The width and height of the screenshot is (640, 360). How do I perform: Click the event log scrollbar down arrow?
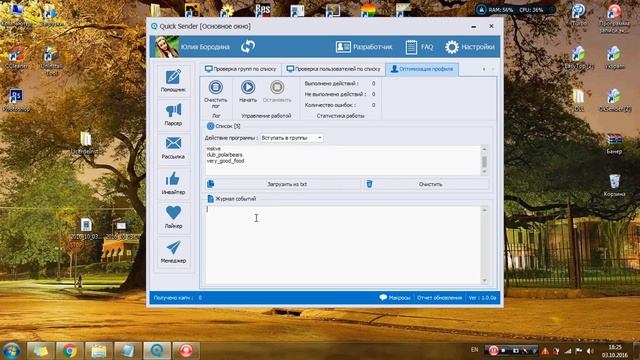pyautogui.click(x=484, y=280)
